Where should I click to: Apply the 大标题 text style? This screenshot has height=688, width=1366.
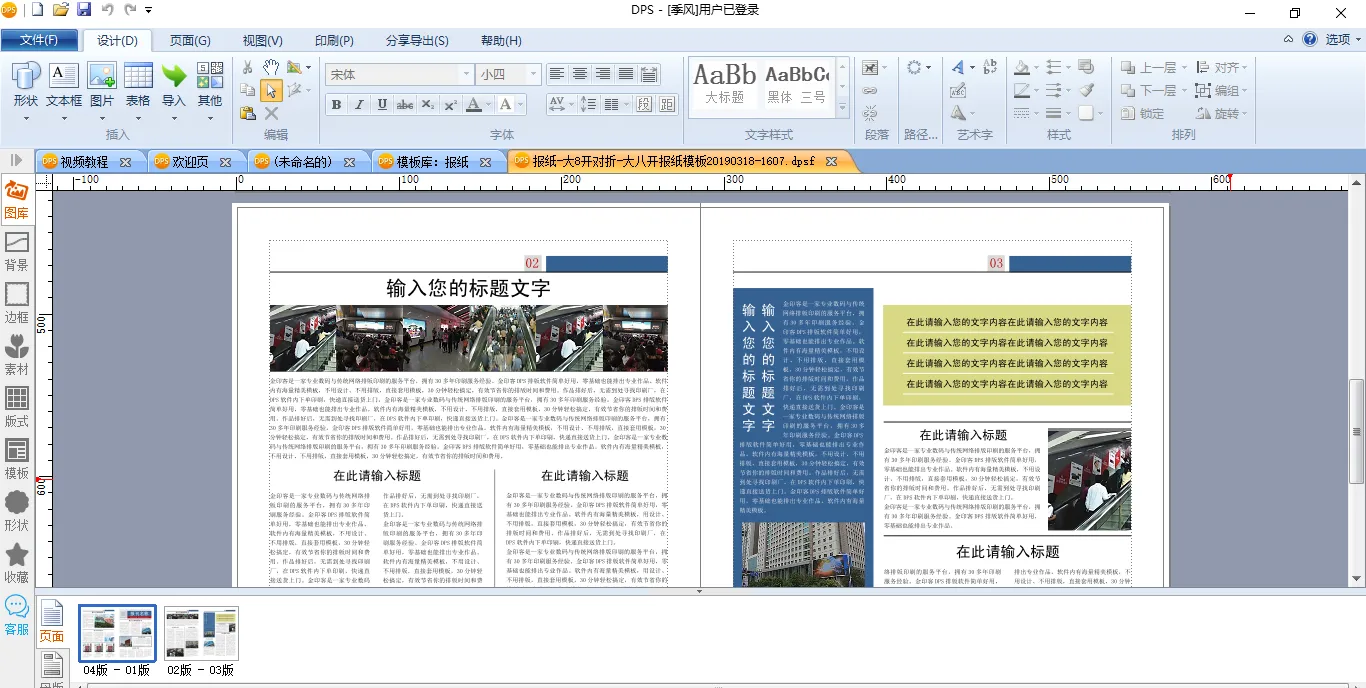click(x=725, y=84)
